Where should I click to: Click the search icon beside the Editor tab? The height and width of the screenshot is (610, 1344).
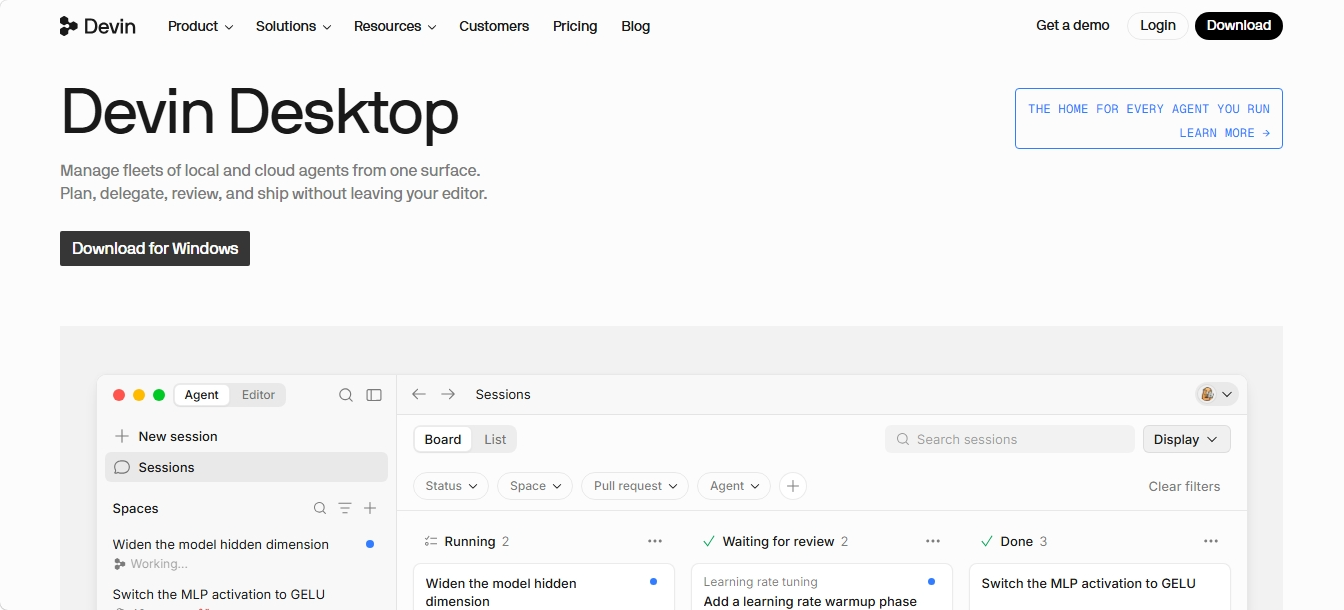pyautogui.click(x=346, y=395)
